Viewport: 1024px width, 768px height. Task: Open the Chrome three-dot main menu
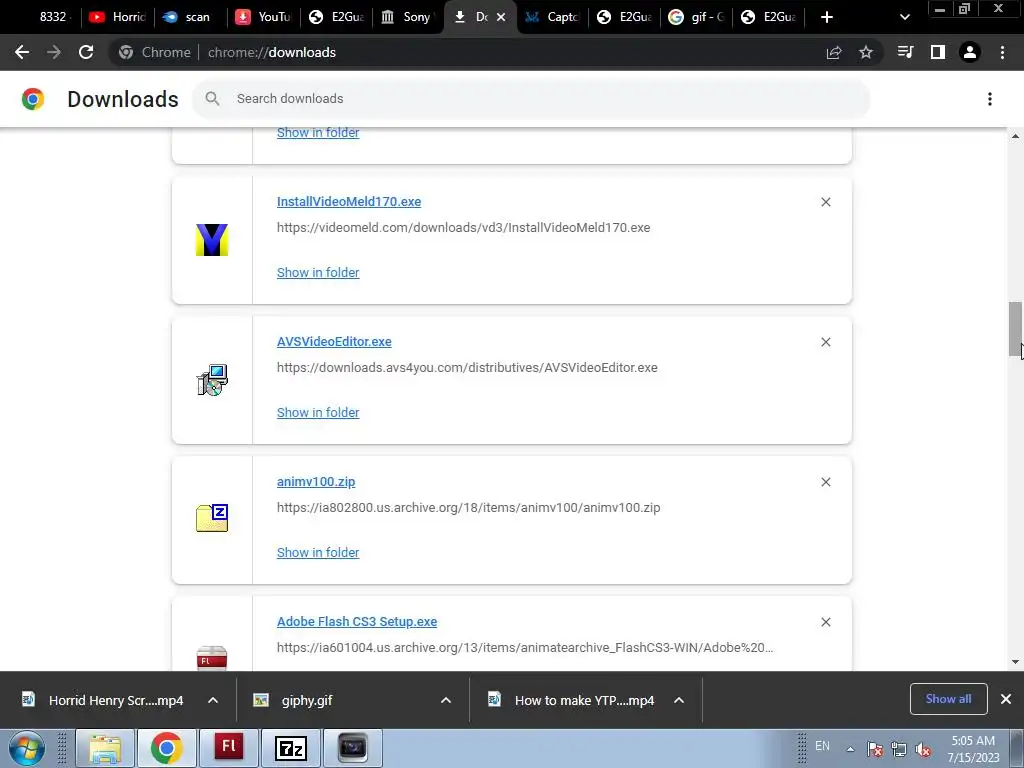(1002, 52)
